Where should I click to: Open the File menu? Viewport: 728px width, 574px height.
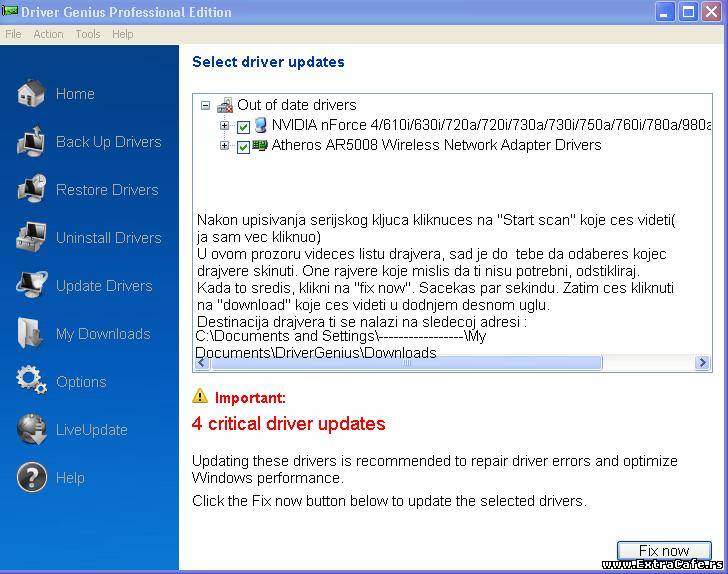point(13,34)
